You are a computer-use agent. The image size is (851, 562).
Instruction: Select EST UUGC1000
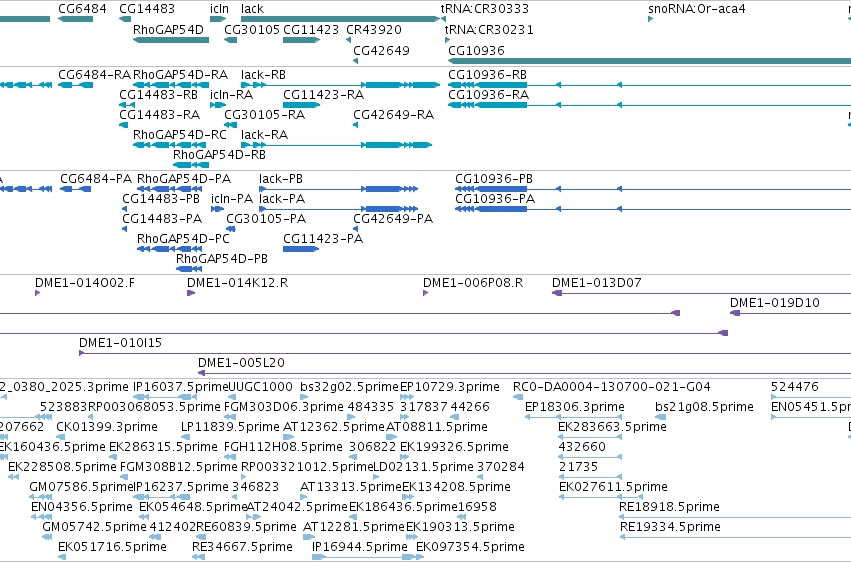pyautogui.click(x=261, y=387)
